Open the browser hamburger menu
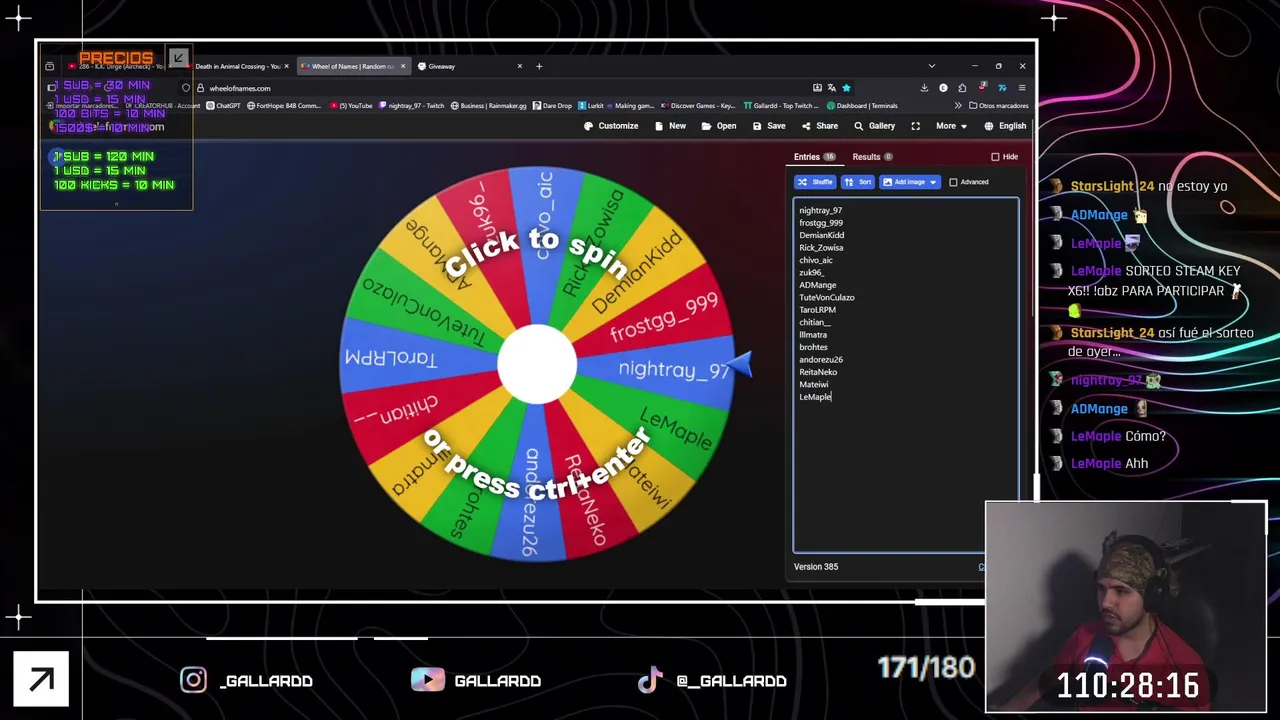1280x720 pixels. [x=1021, y=88]
